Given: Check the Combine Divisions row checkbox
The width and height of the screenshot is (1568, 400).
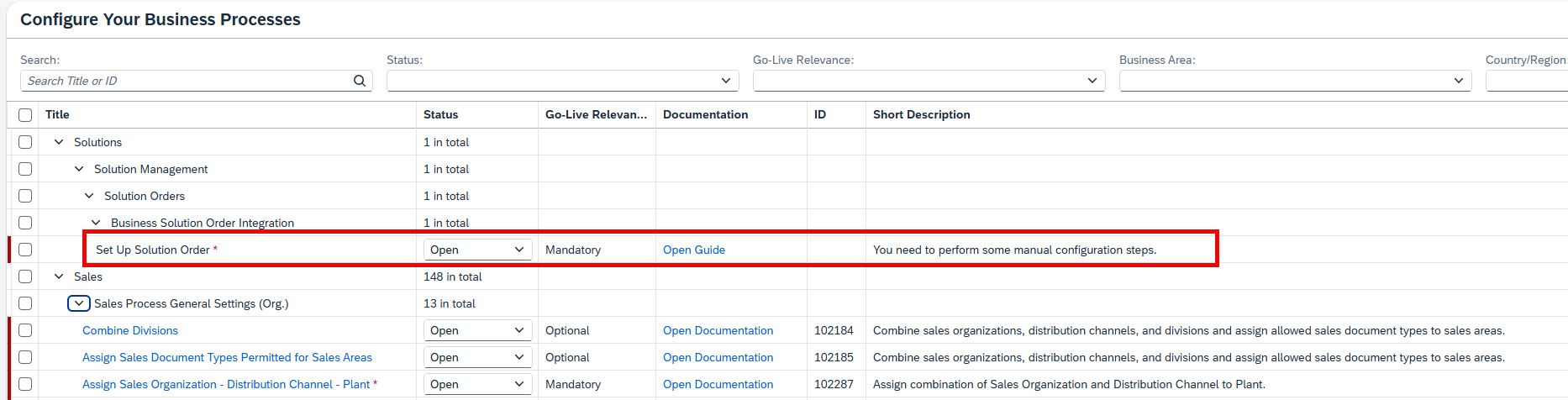Looking at the screenshot, I should click(x=25, y=330).
